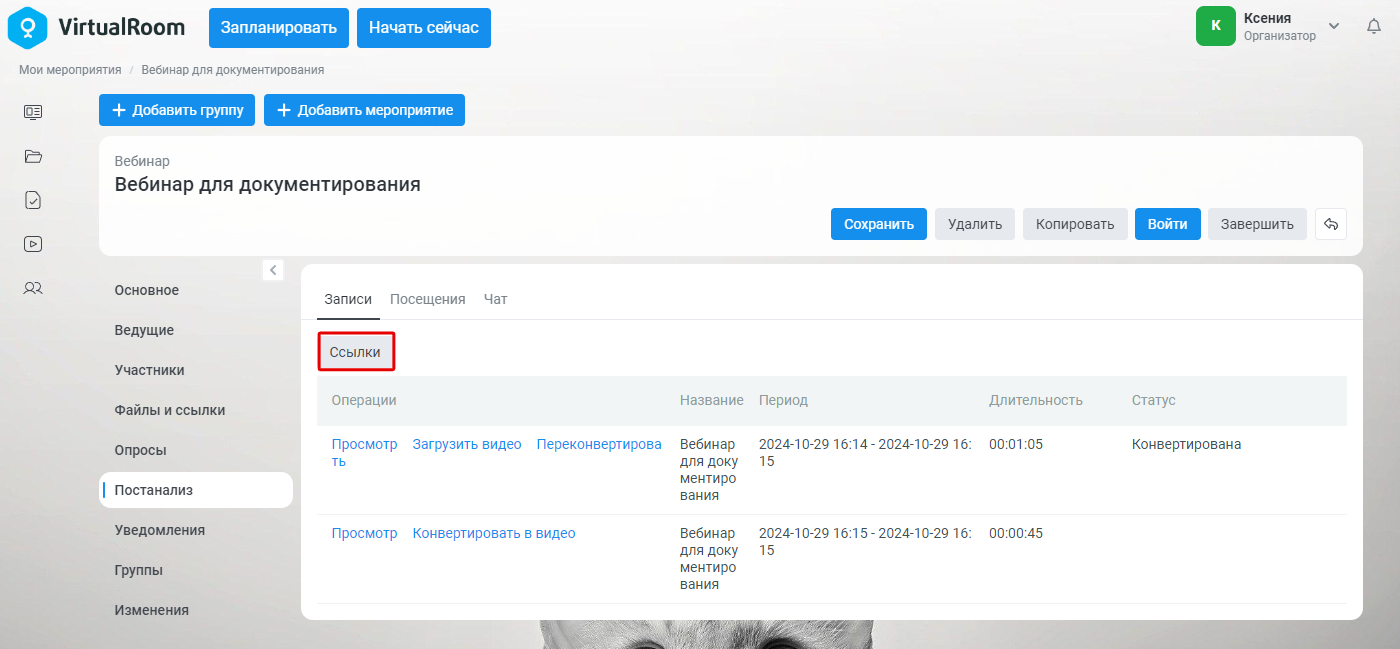Switch to the Посещения tab

point(428,299)
